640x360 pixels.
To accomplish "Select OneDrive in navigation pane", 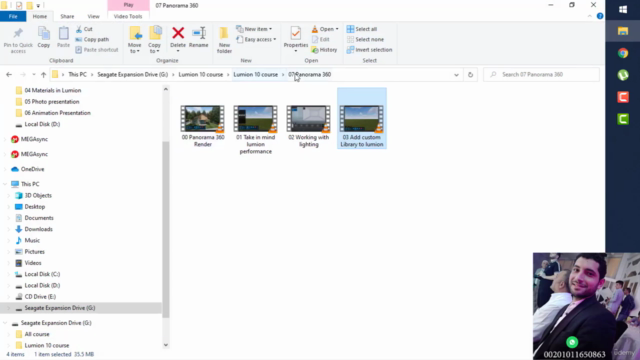I will point(33,169).
